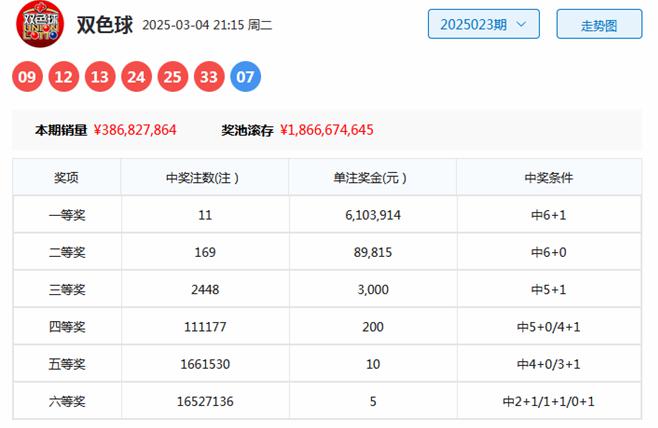
Task: Select the 单注奖金(元) column header
Action: [372, 178]
